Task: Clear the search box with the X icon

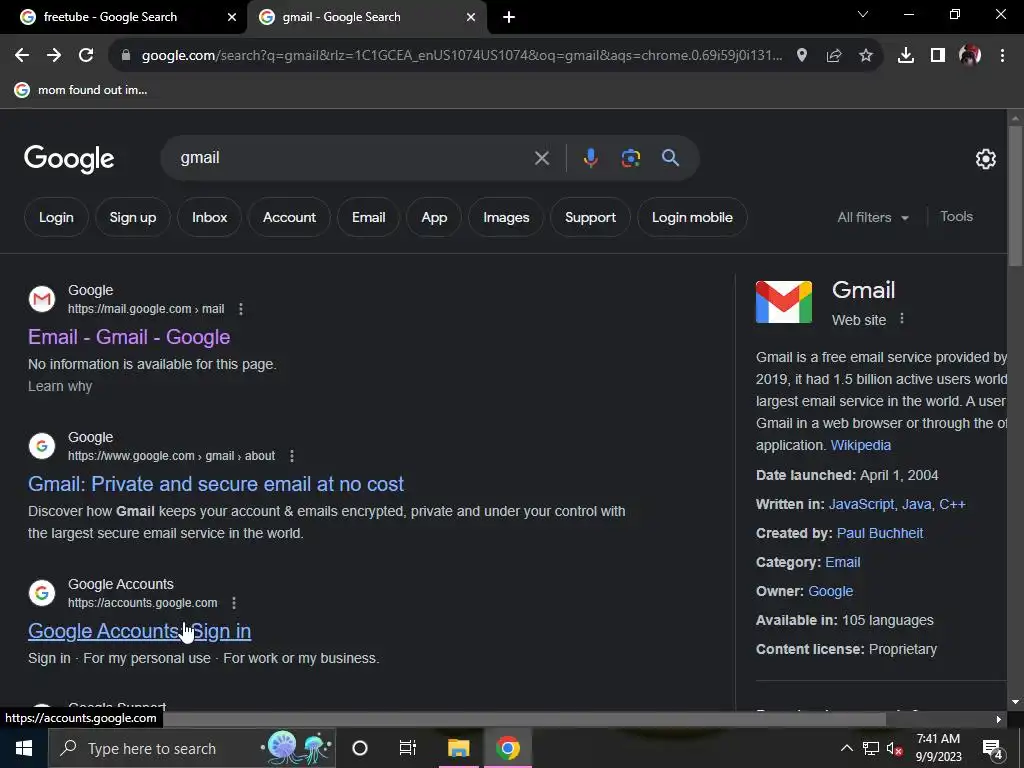Action: [x=542, y=158]
